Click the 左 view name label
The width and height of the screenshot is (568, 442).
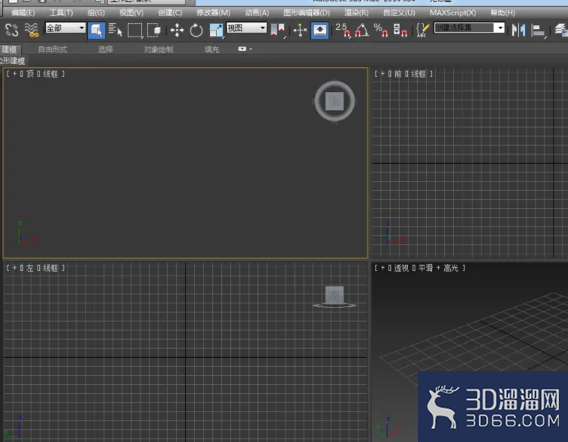[x=30, y=268]
